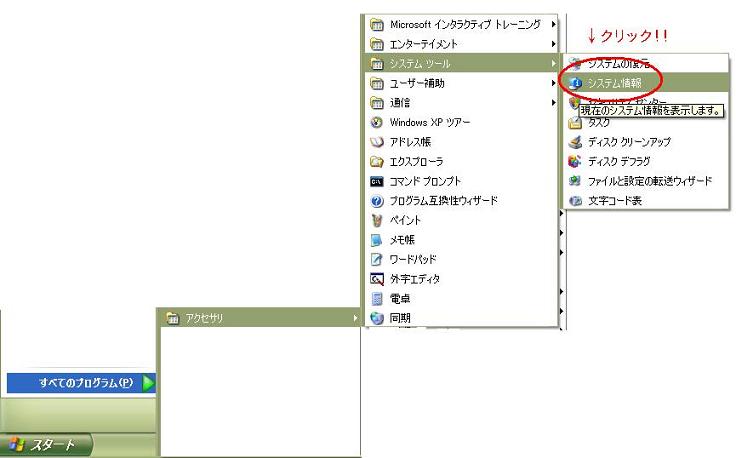Viewport: 736px width, 458px height.
Task: Expand the システム ツール submenu arrow
Action: click(553, 64)
